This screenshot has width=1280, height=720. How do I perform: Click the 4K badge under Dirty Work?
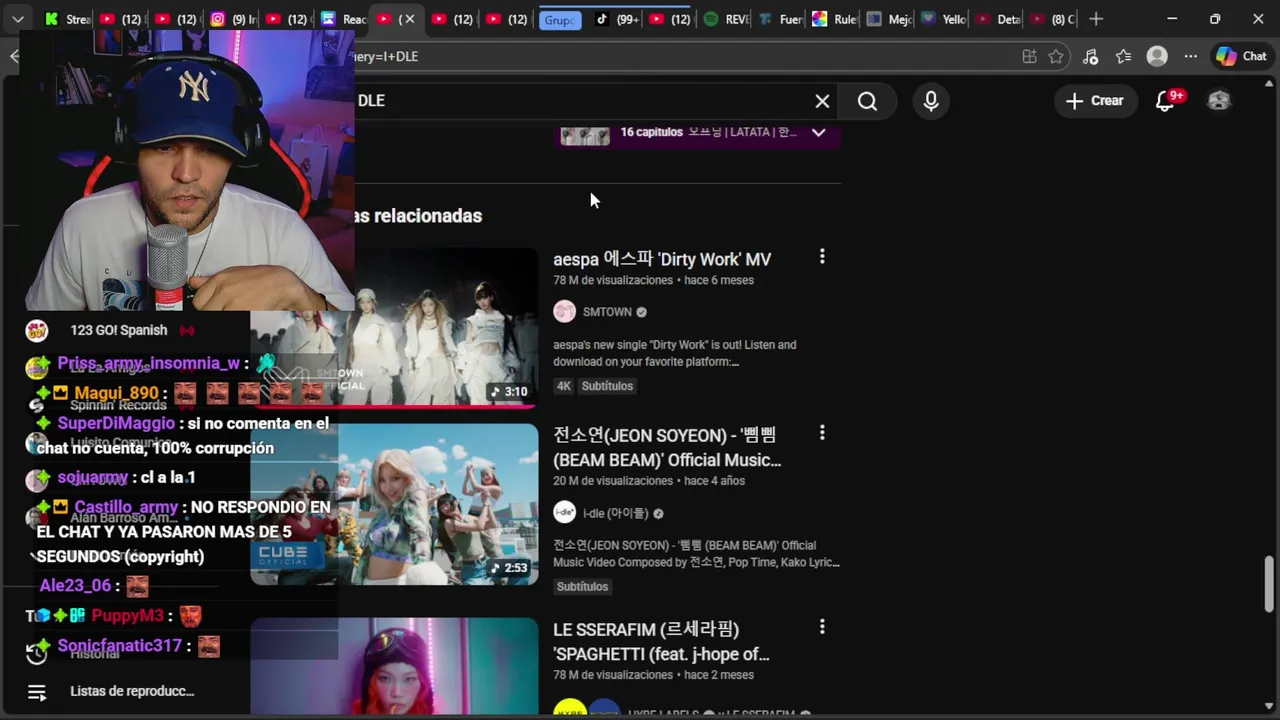pos(564,386)
